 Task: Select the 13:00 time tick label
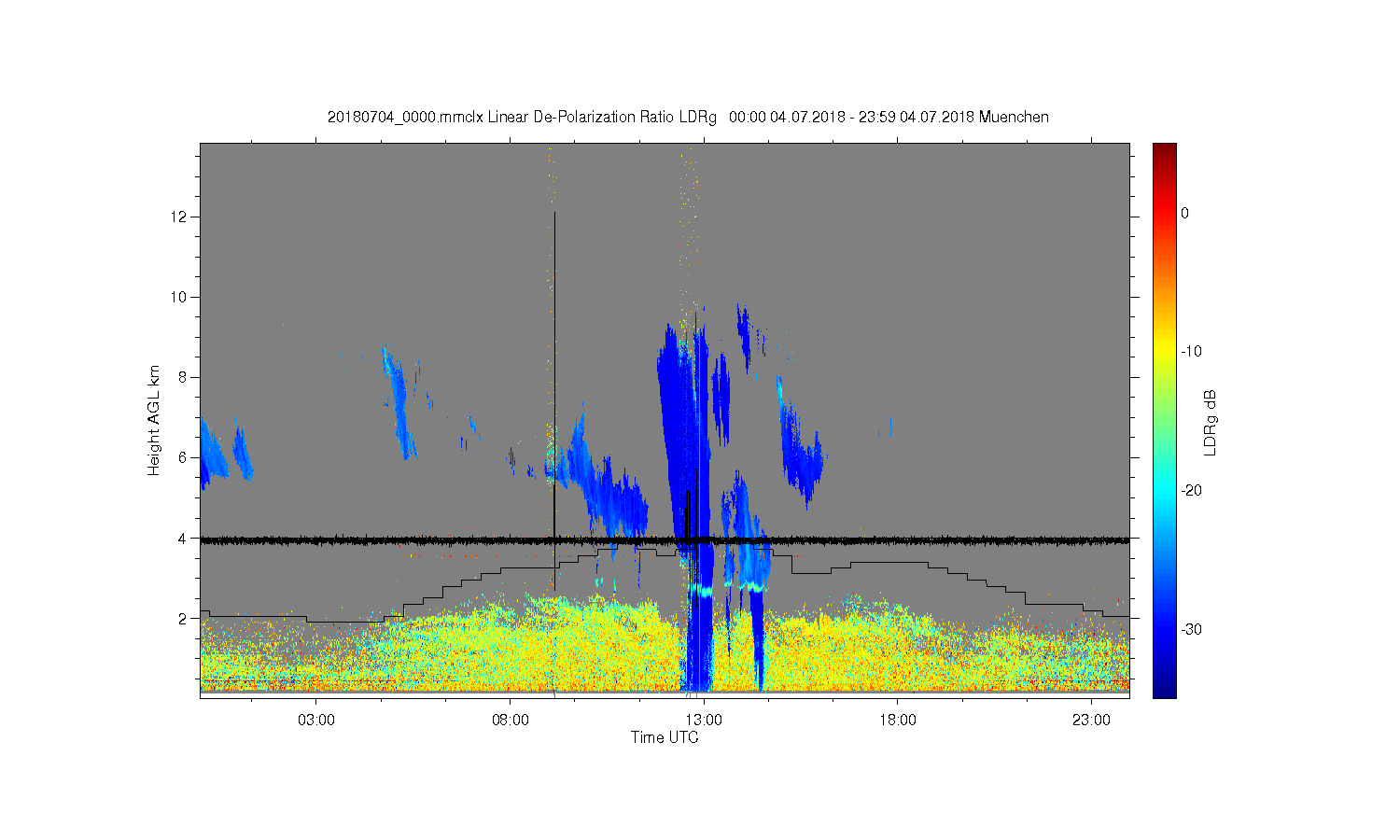[704, 721]
